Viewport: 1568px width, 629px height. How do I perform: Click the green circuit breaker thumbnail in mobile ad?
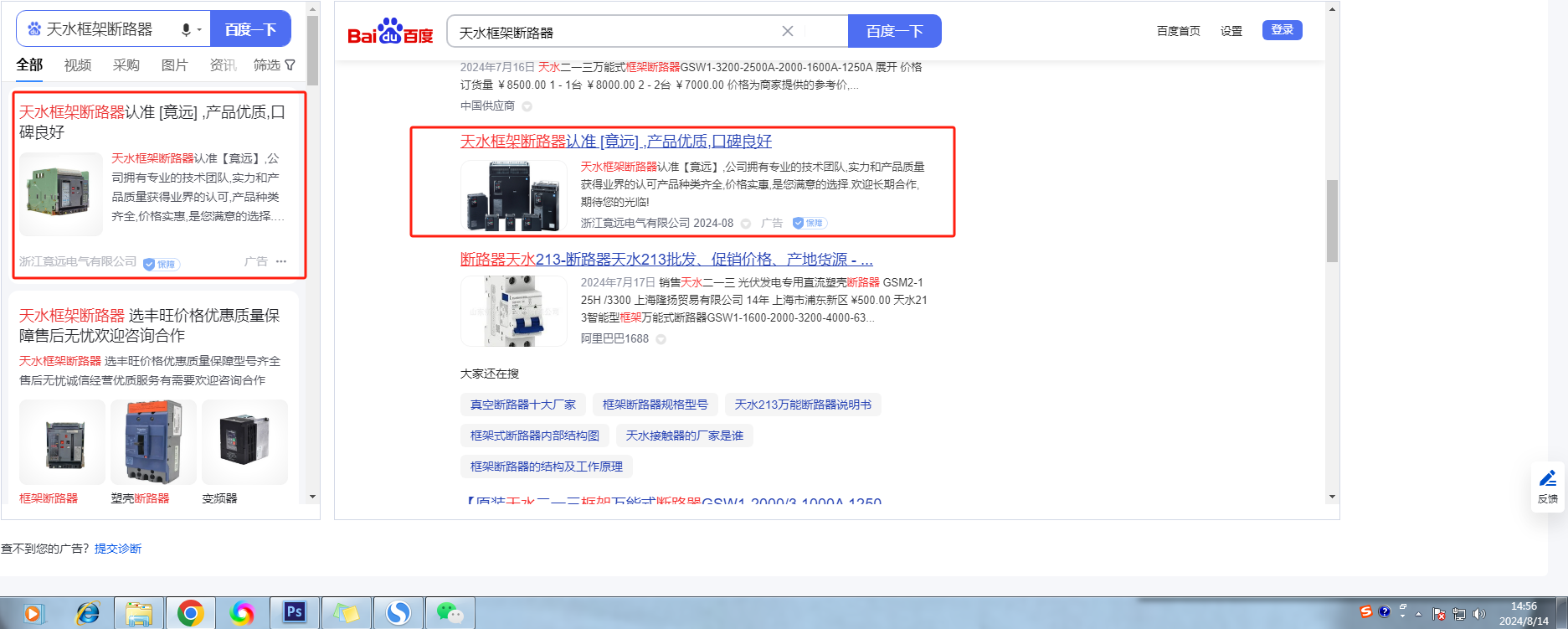tap(61, 194)
